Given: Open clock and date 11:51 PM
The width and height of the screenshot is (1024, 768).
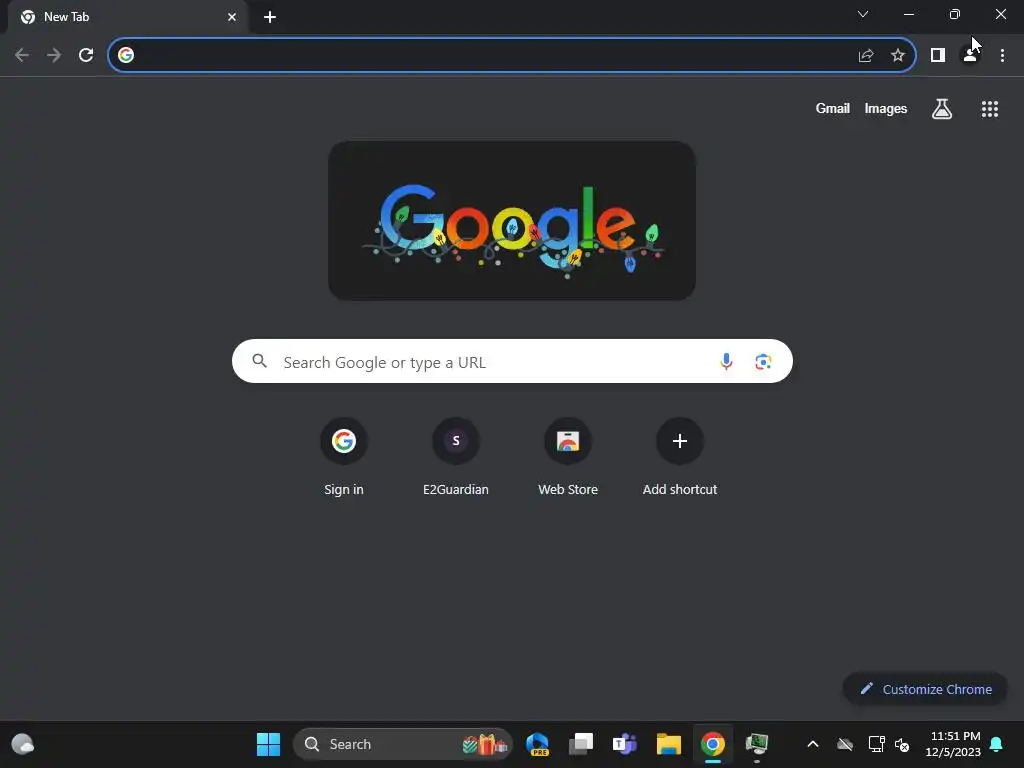Looking at the screenshot, I should (953, 744).
